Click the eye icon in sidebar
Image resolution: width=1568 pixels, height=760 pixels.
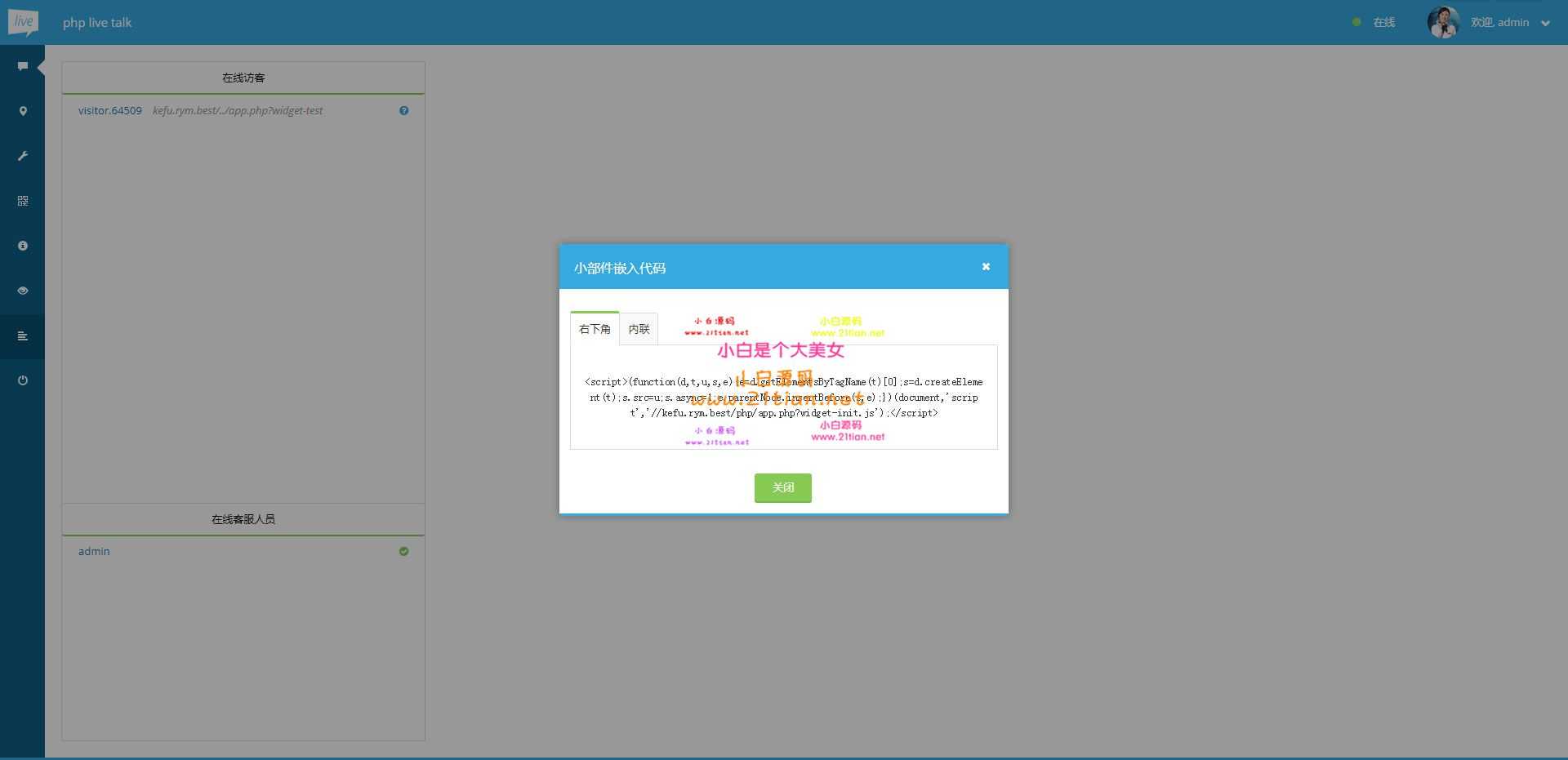pyautogui.click(x=23, y=291)
